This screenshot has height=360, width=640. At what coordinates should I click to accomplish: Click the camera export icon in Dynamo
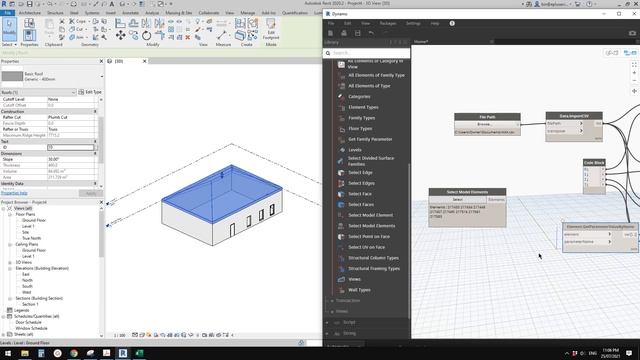[632, 33]
